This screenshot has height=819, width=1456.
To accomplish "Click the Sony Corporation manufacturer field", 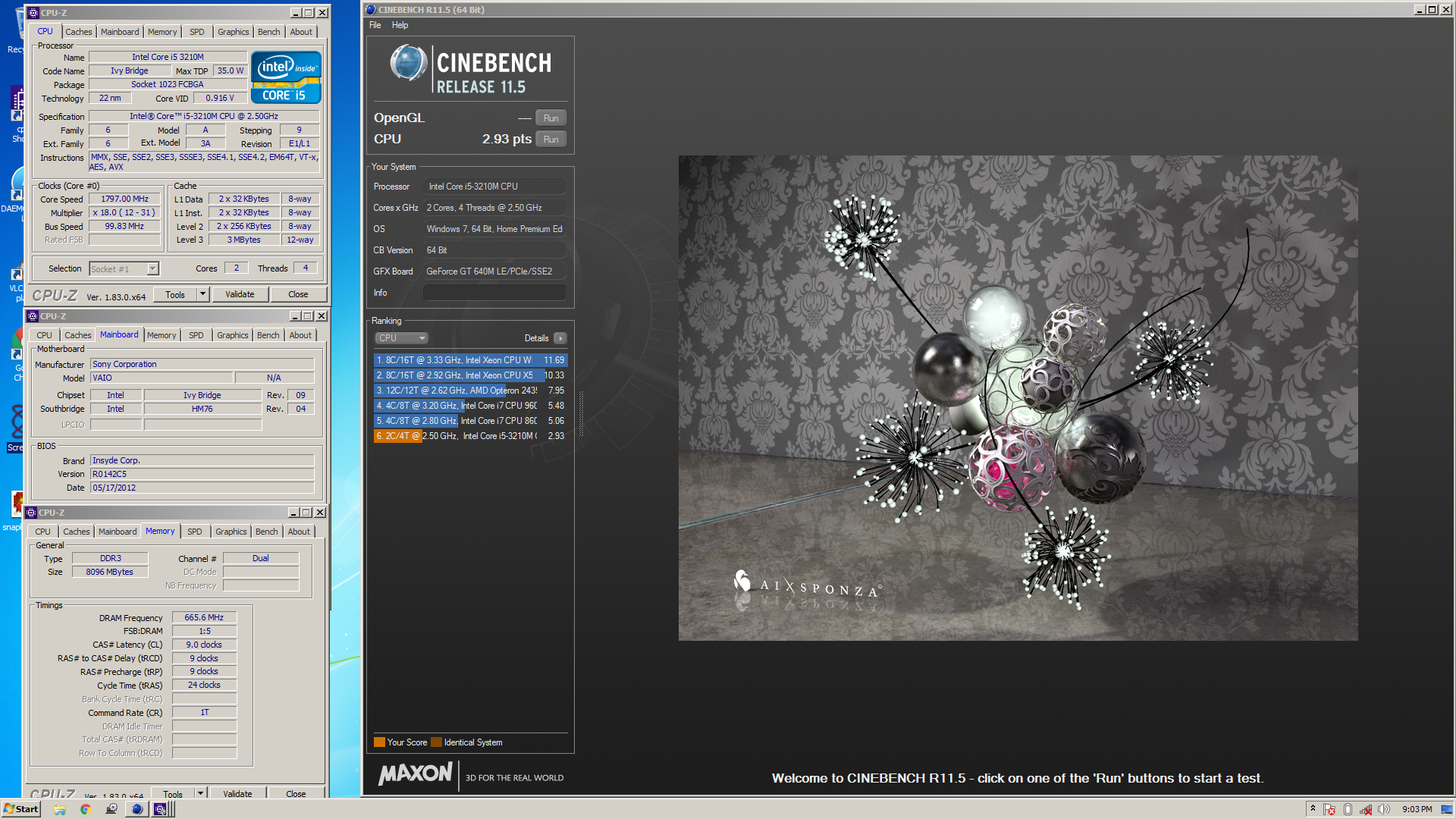I will click(202, 364).
